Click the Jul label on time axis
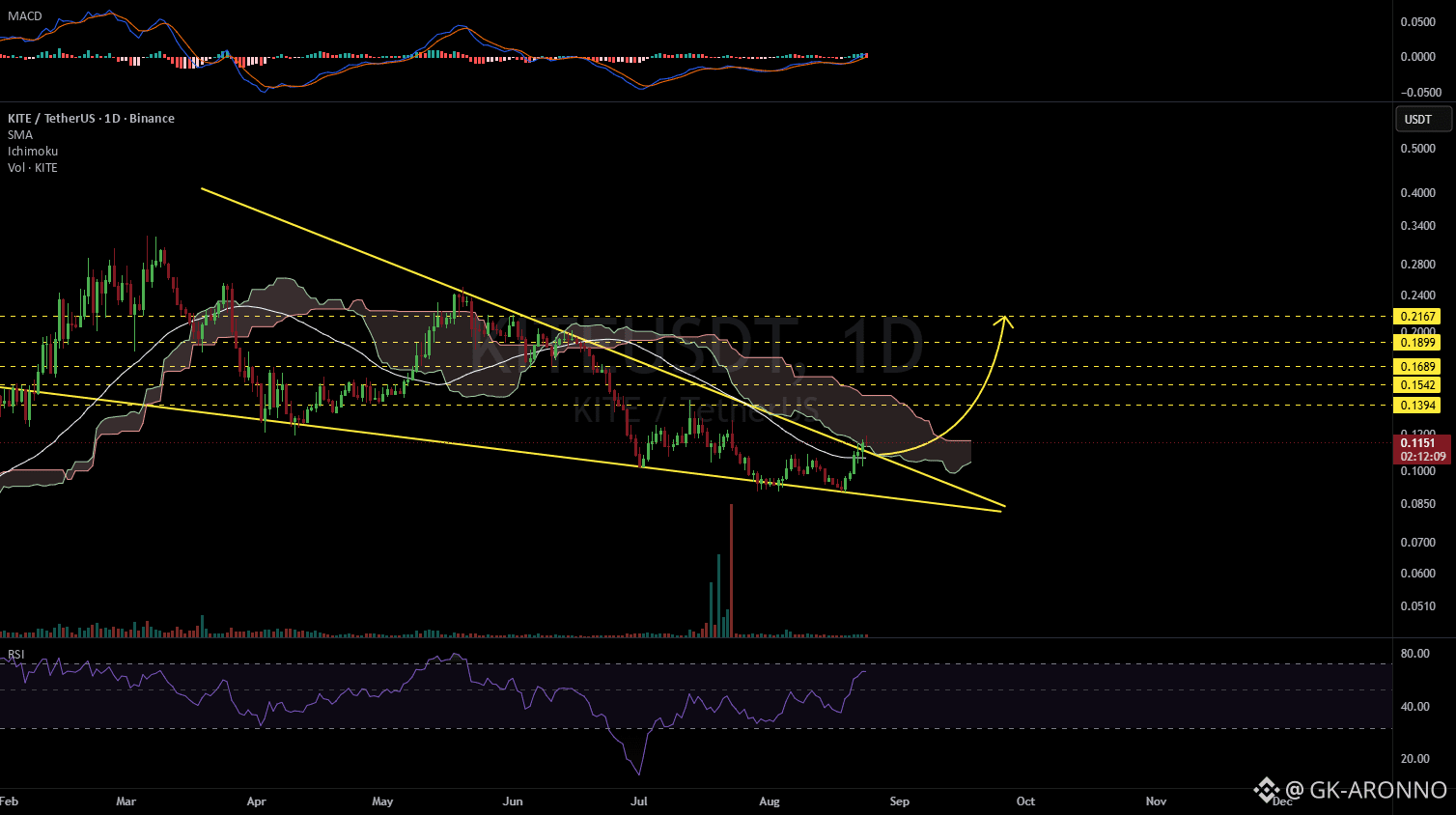1456x815 pixels. (x=638, y=801)
